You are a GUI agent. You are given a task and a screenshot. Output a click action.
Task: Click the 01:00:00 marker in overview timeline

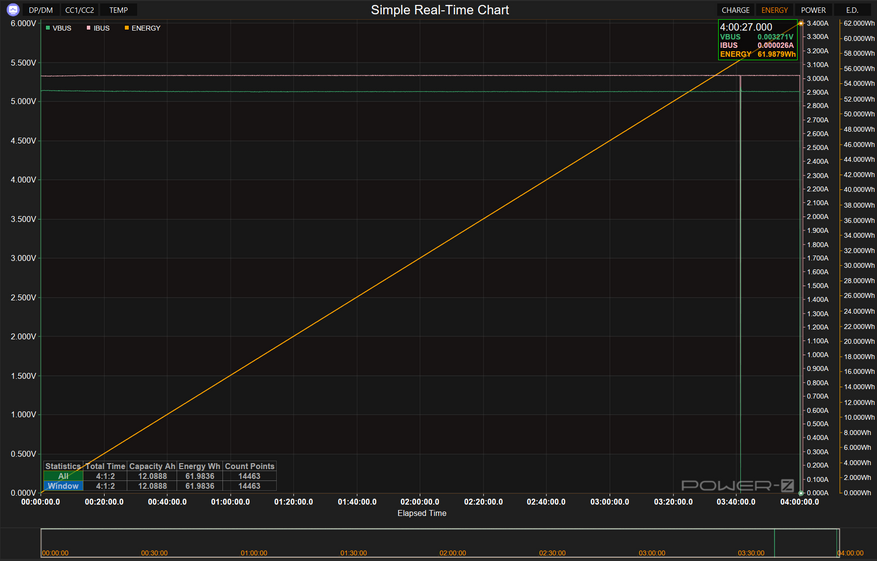click(253, 552)
